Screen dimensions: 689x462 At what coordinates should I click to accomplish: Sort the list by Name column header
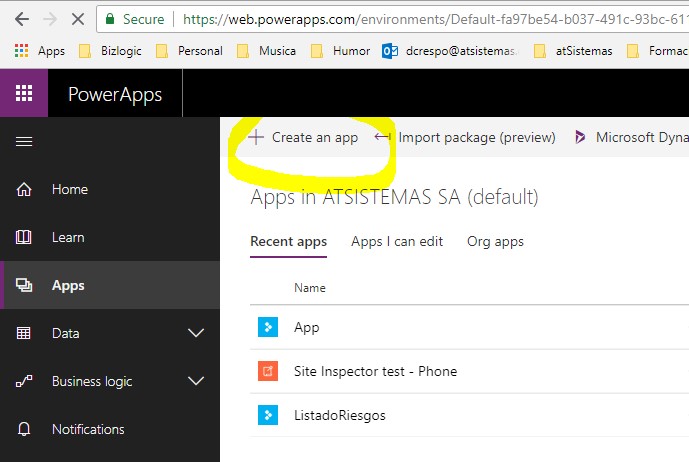tap(309, 288)
